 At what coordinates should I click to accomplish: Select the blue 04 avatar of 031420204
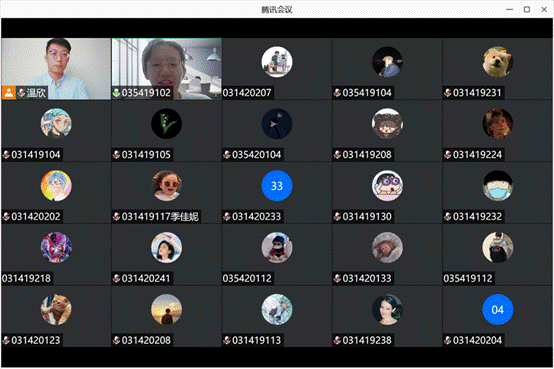(x=497, y=309)
